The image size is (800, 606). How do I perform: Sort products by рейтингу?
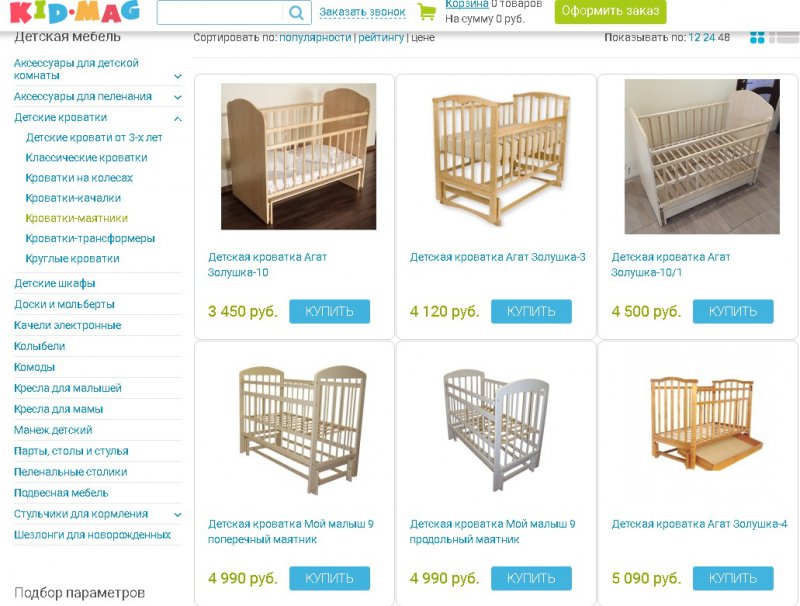tap(381, 37)
